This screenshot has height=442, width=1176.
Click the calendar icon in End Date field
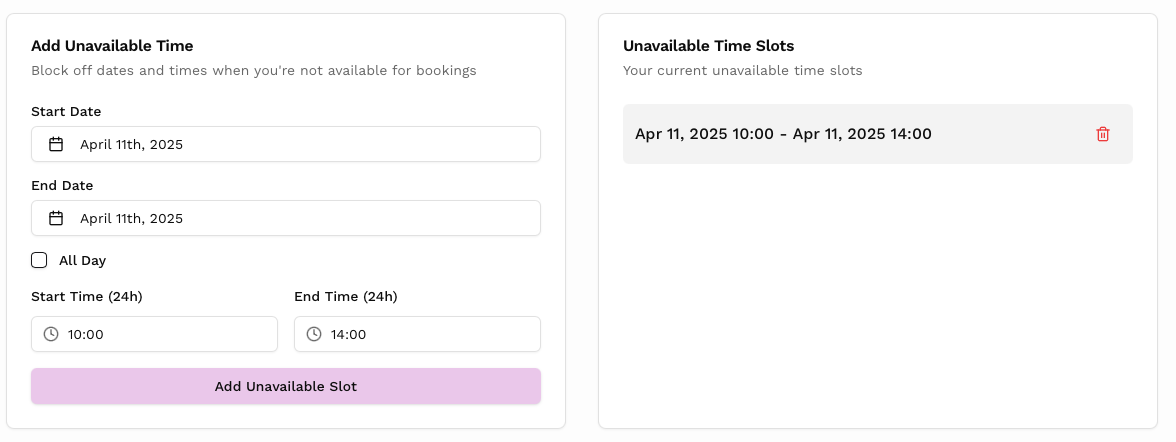pos(56,218)
